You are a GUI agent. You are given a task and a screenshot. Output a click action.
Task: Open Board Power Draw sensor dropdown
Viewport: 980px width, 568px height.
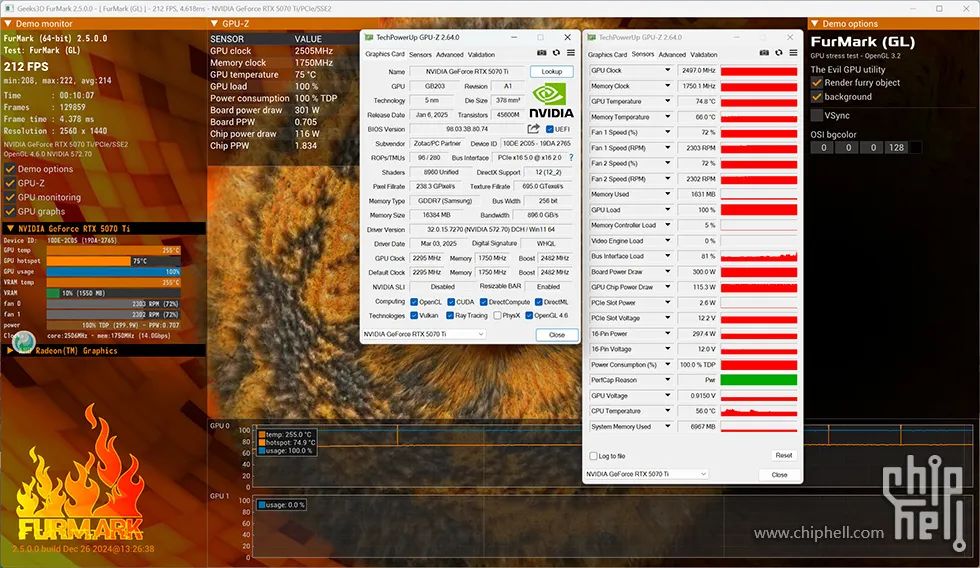pyautogui.click(x=668, y=272)
